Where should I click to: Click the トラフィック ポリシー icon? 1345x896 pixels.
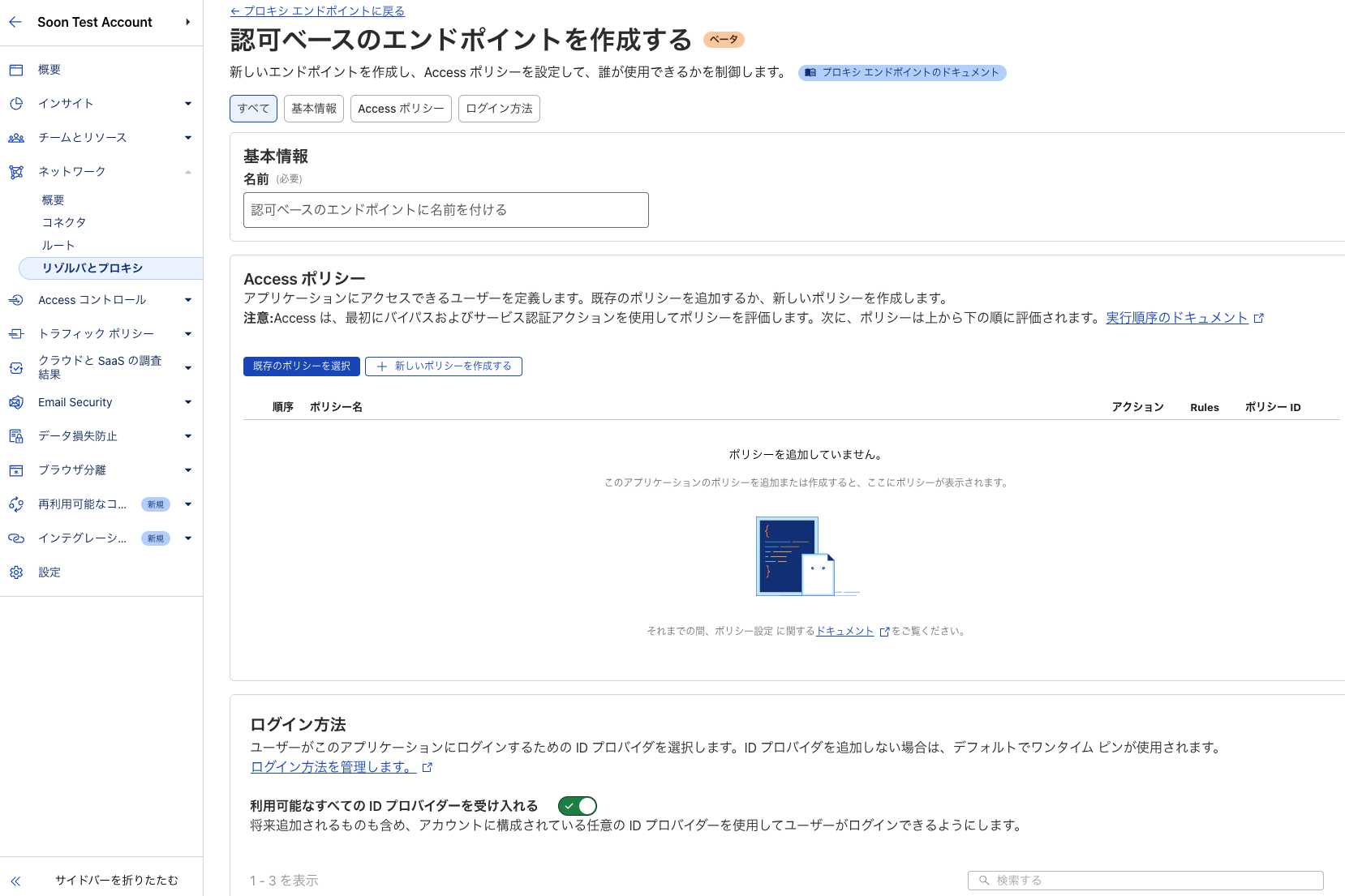(16, 333)
